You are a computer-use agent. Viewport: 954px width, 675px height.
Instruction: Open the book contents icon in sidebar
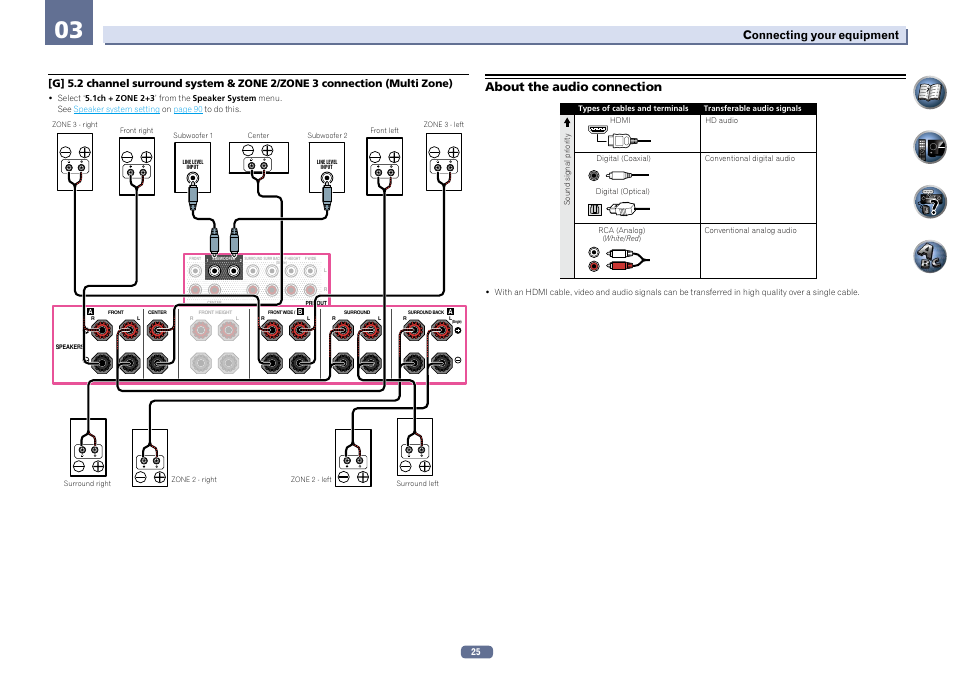click(929, 93)
